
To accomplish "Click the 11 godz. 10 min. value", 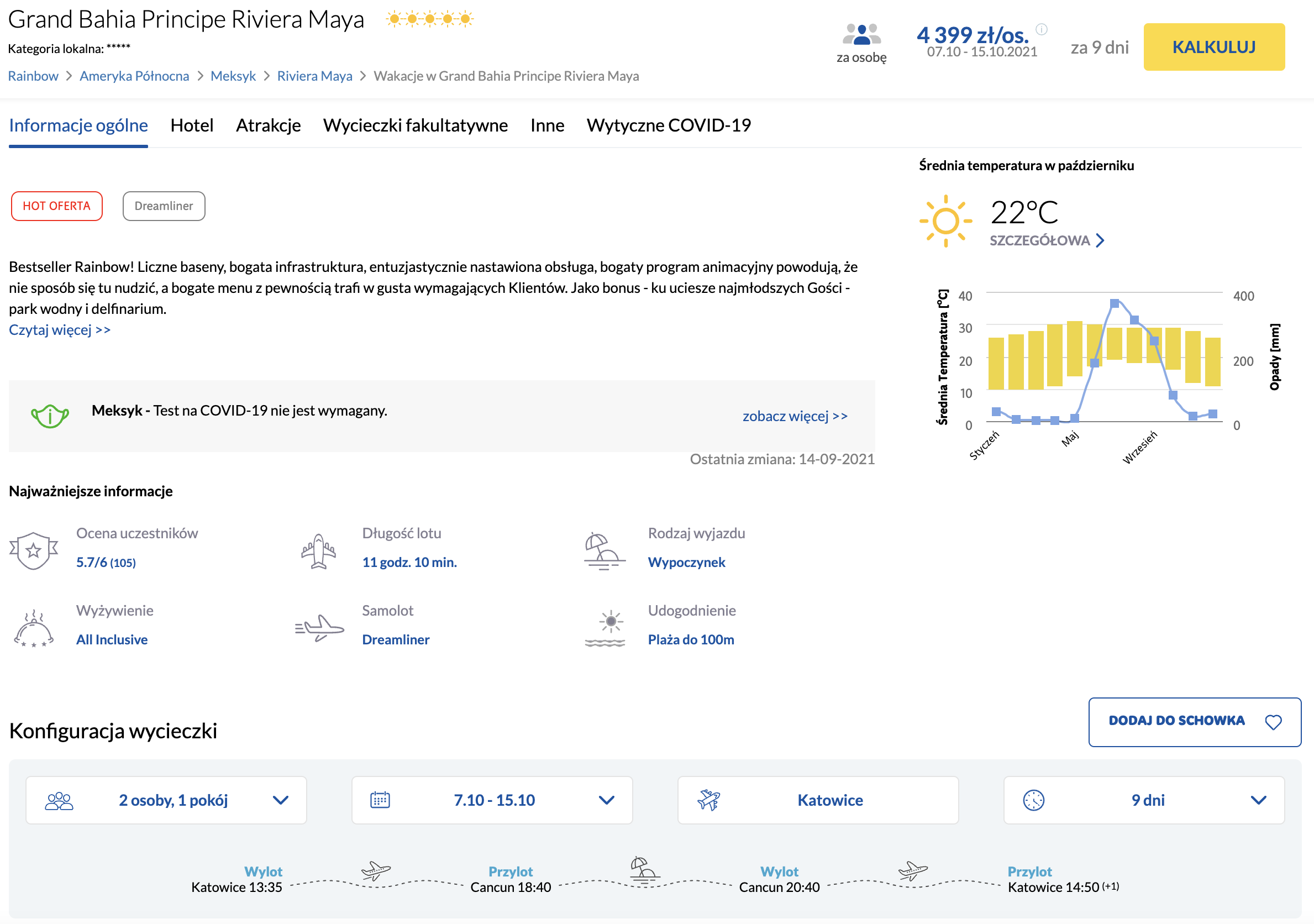I will (x=409, y=562).
